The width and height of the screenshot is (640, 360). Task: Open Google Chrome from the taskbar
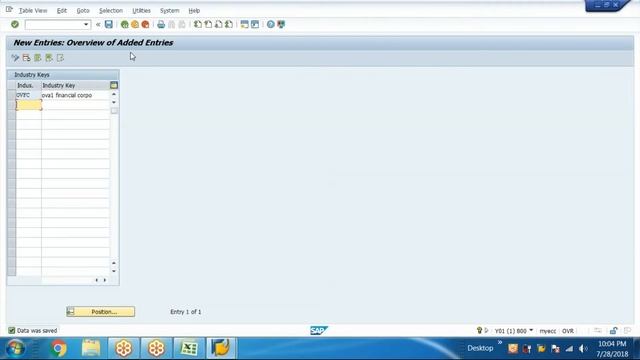coord(58,349)
